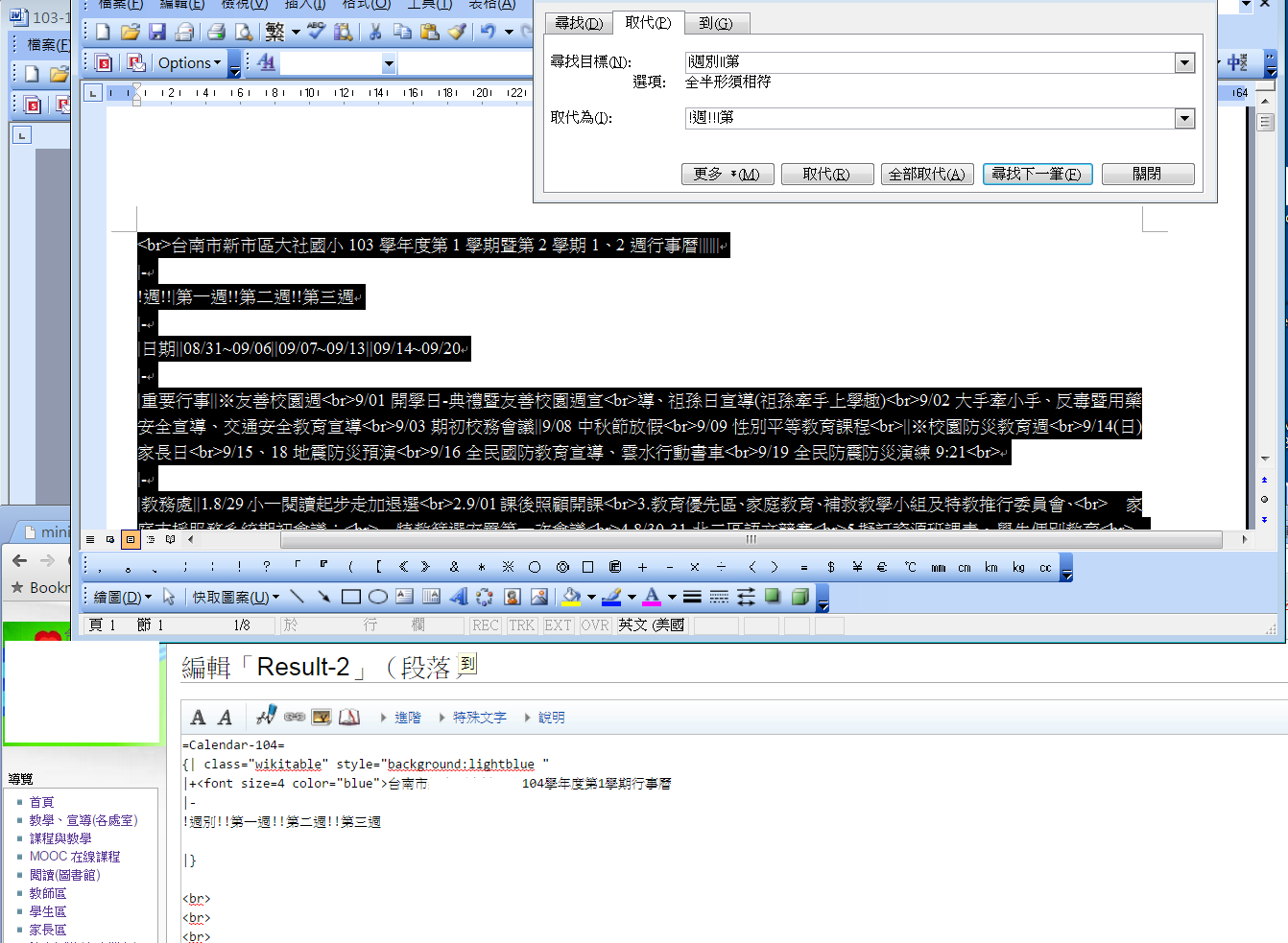Click the chain link icon in wiki editor
The height and width of the screenshot is (943, 1288).
pos(294,717)
